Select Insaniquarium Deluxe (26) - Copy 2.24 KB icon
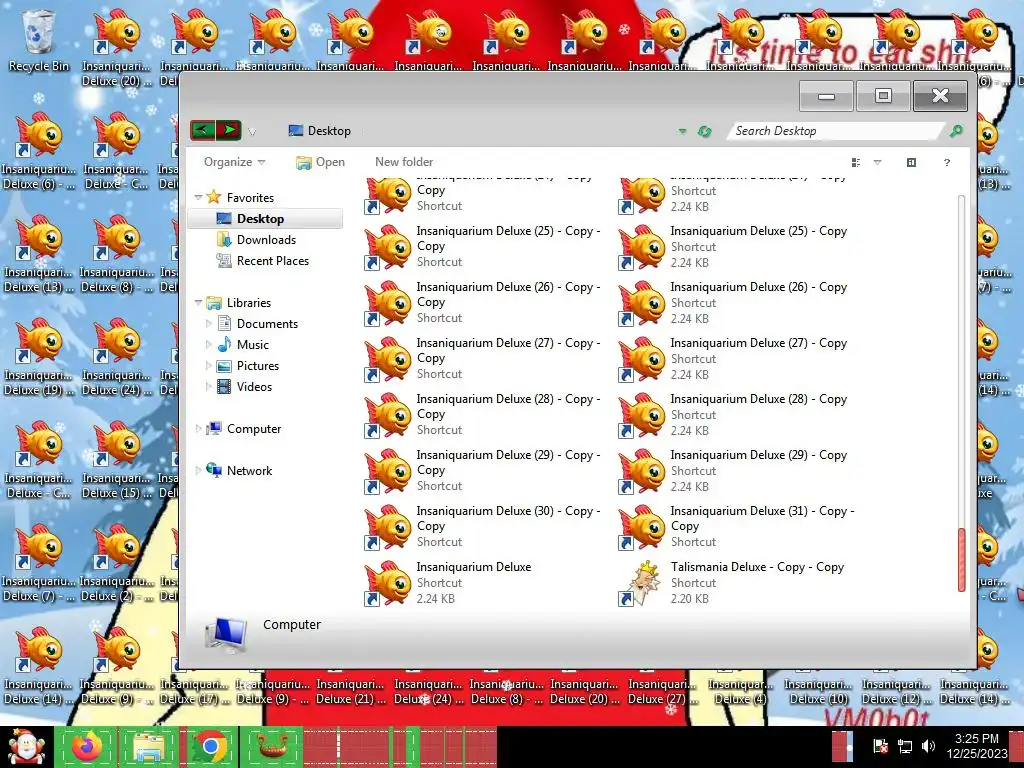This screenshot has height=768, width=1024. (642, 303)
